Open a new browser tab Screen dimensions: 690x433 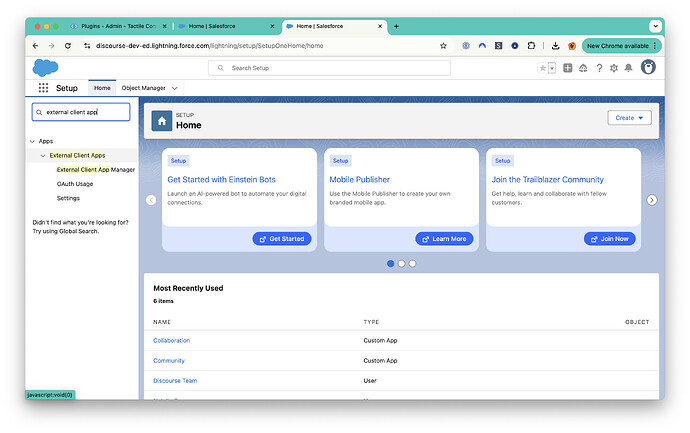pos(396,26)
